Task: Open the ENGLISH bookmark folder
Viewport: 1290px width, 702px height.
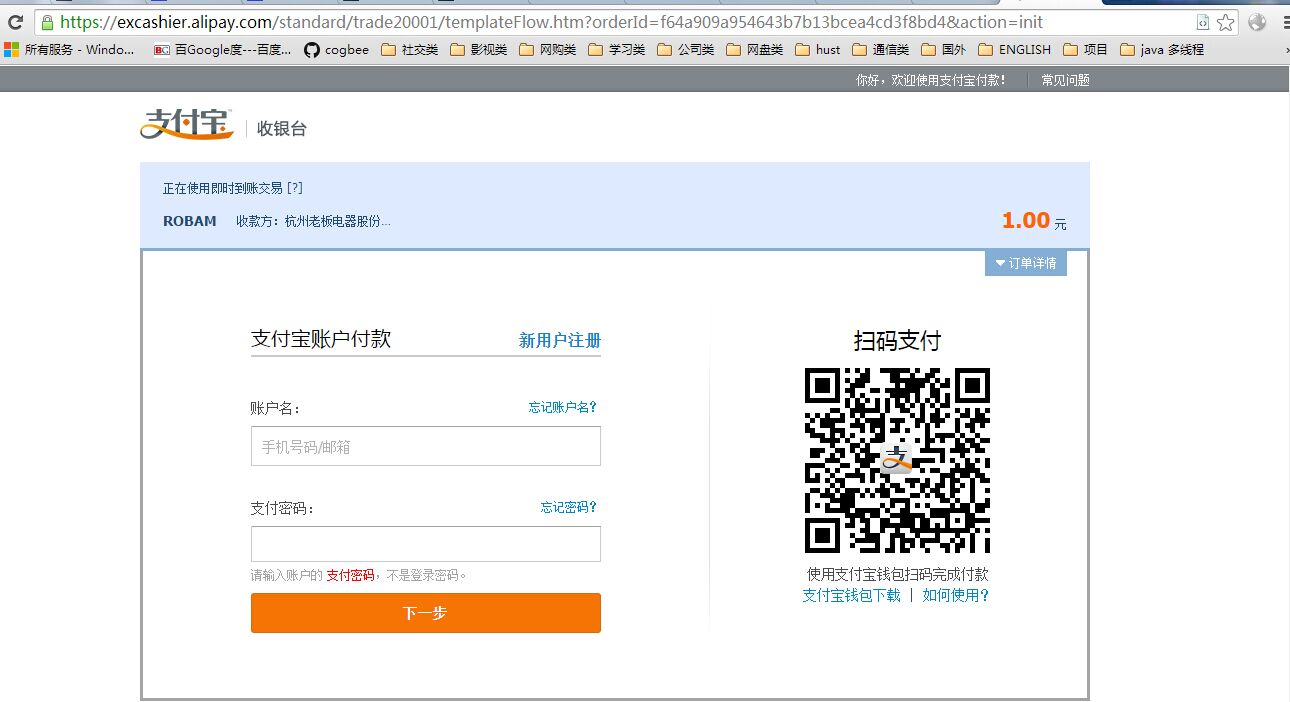Action: click(x=1014, y=49)
